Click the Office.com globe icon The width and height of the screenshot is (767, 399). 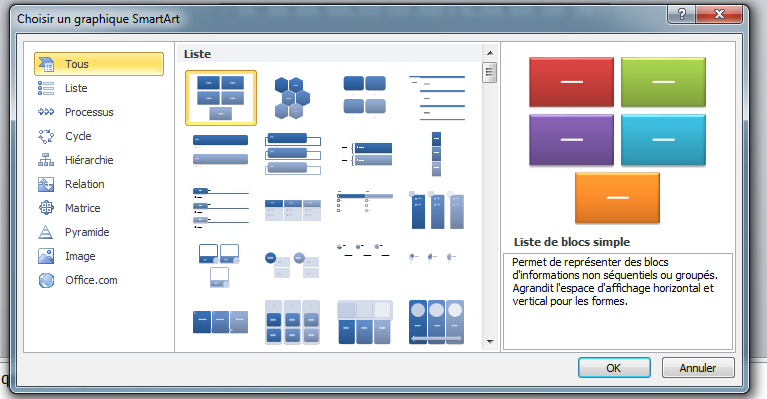pos(46,280)
